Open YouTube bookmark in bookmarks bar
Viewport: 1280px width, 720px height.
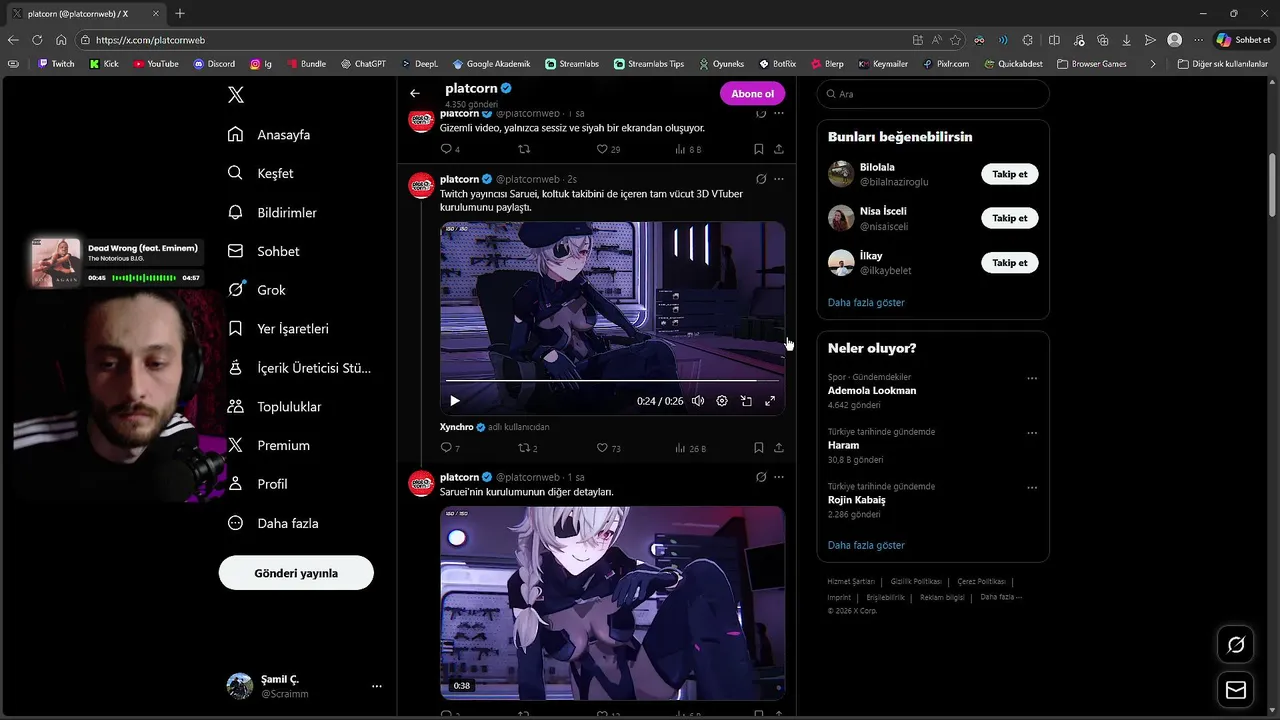click(x=155, y=64)
